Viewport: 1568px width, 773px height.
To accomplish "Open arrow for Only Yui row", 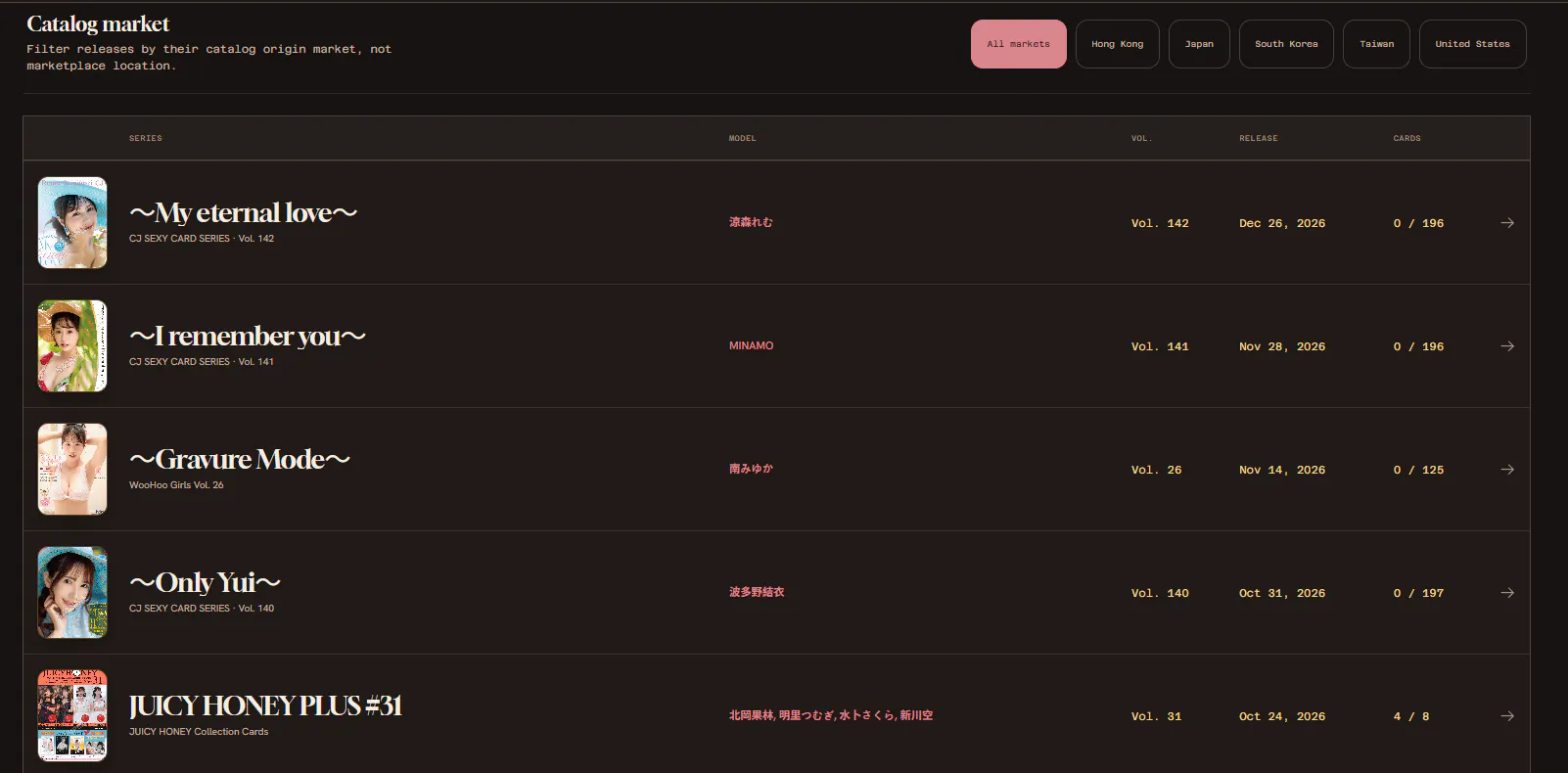I will click(x=1507, y=593).
